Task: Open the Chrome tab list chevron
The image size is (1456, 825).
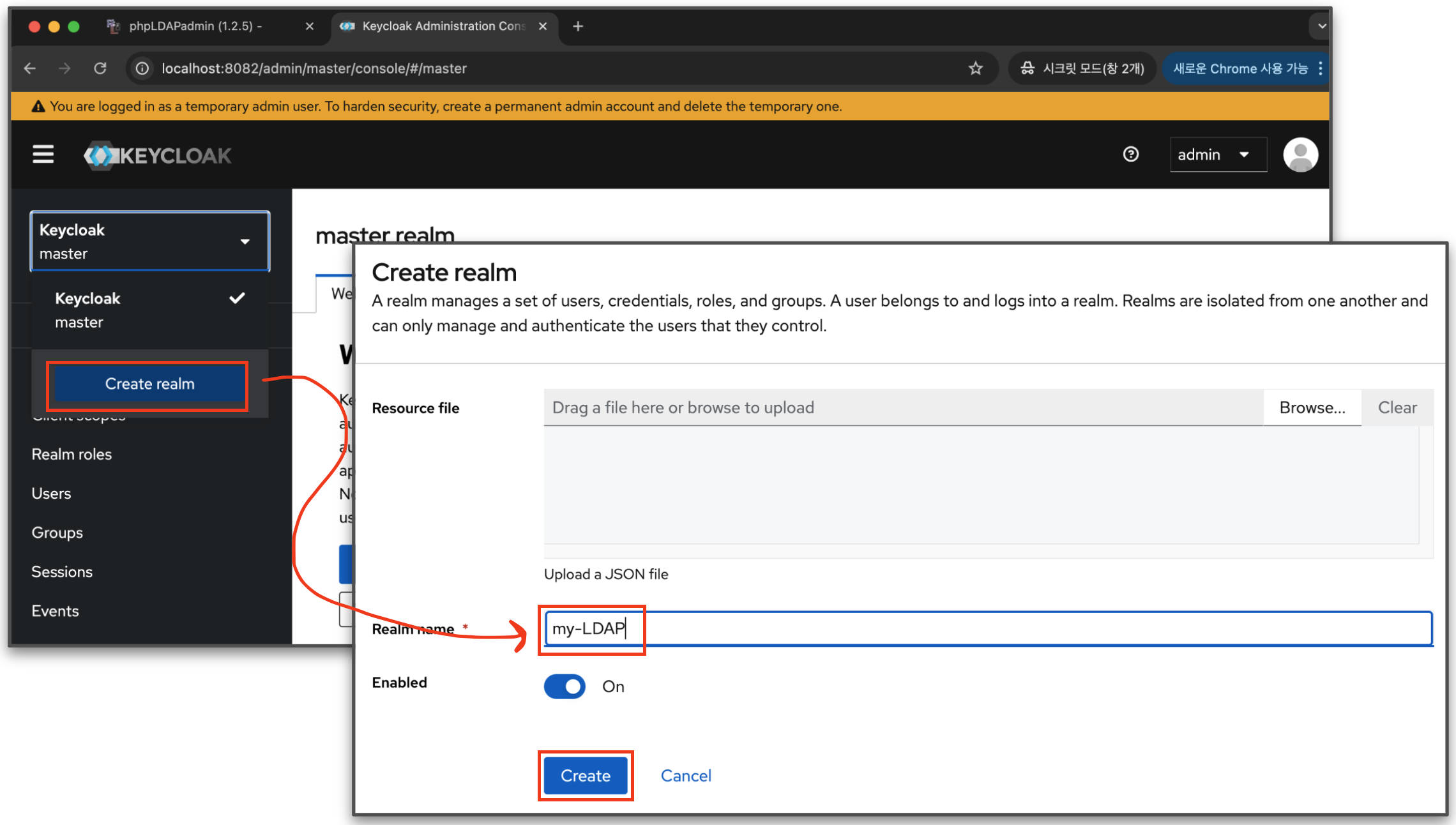Action: coord(1321,26)
